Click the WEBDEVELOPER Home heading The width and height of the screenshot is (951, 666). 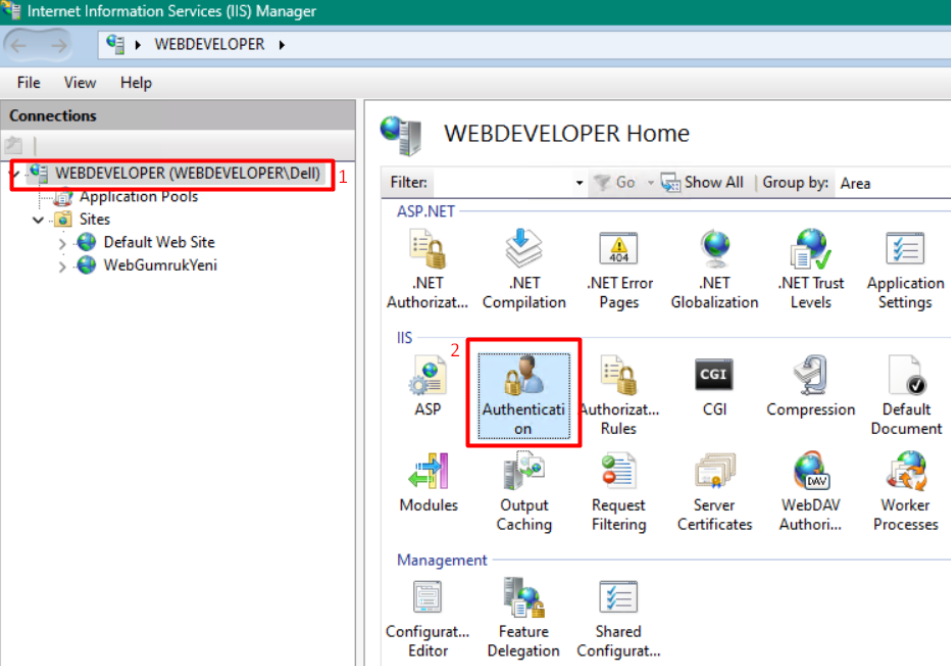[566, 133]
